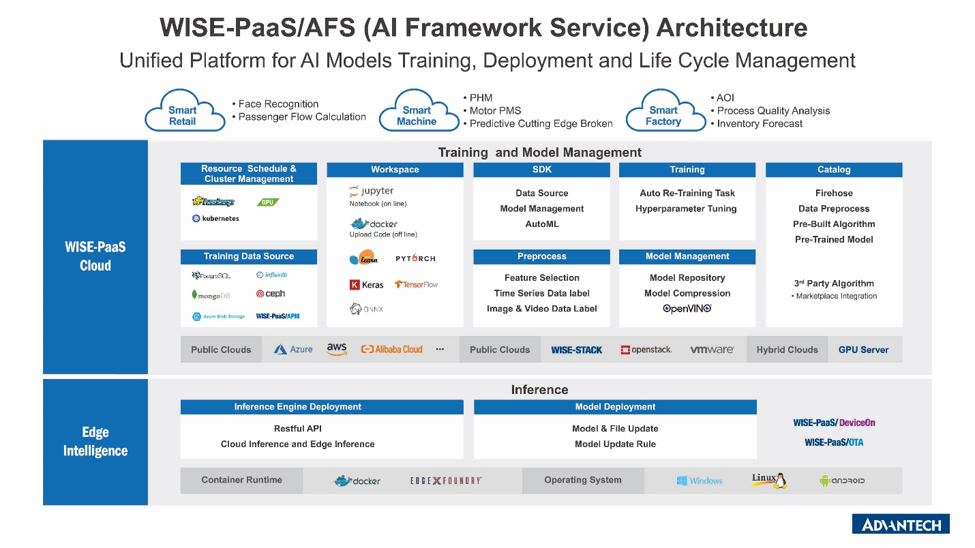Click the Azure logo in cloud bar
Viewport: 975px width, 548px height.
(x=293, y=350)
